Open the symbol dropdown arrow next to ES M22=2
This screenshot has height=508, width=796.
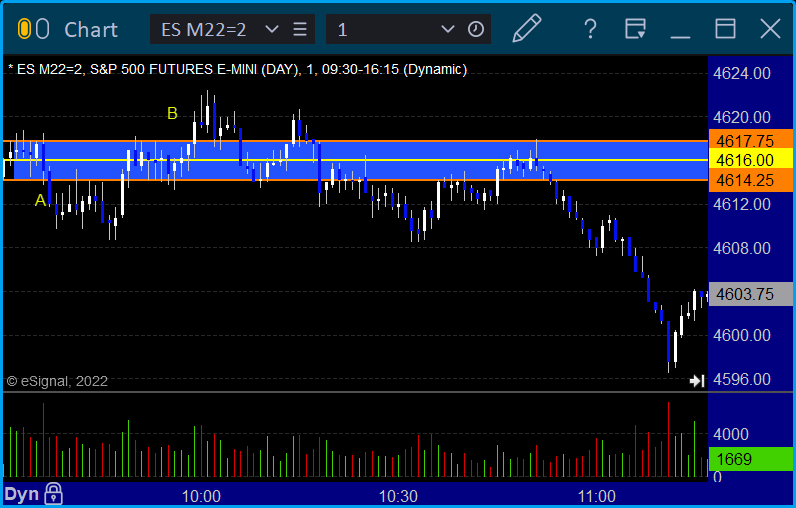click(272, 29)
